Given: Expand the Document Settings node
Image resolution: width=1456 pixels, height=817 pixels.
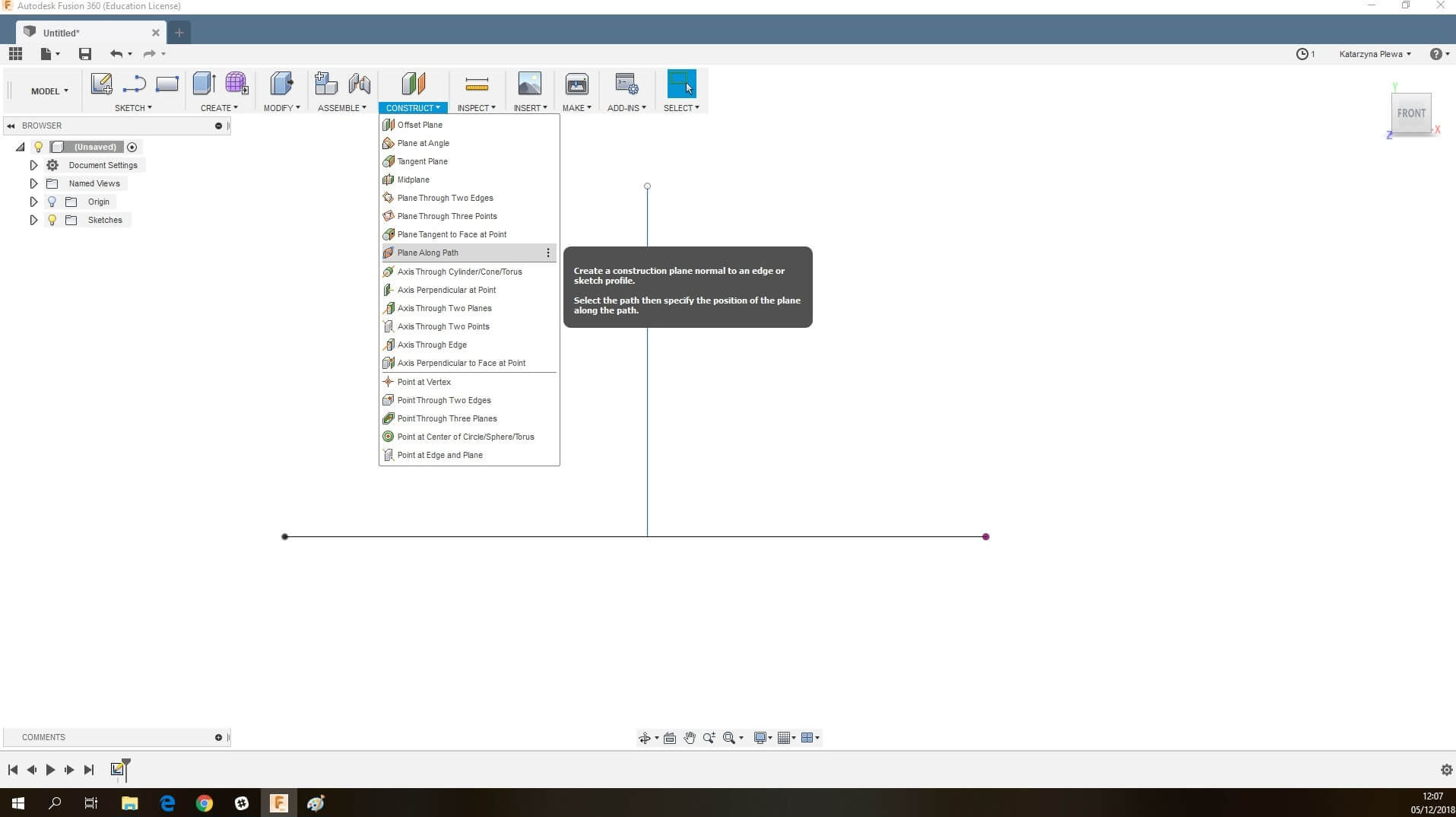Looking at the screenshot, I should (33, 165).
